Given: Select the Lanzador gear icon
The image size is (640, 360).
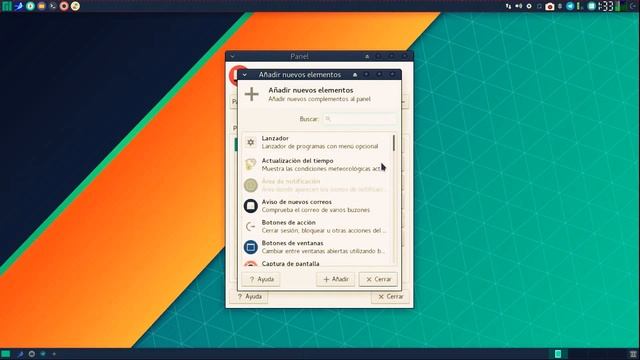Looking at the screenshot, I should point(251,142).
